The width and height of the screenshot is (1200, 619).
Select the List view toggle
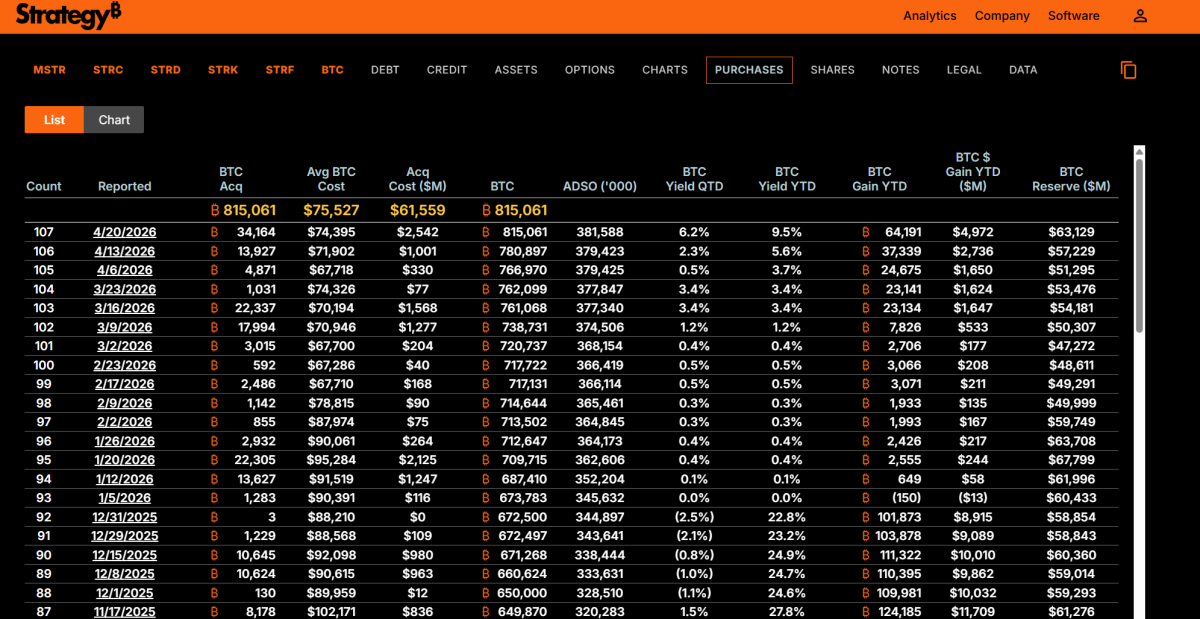point(54,120)
